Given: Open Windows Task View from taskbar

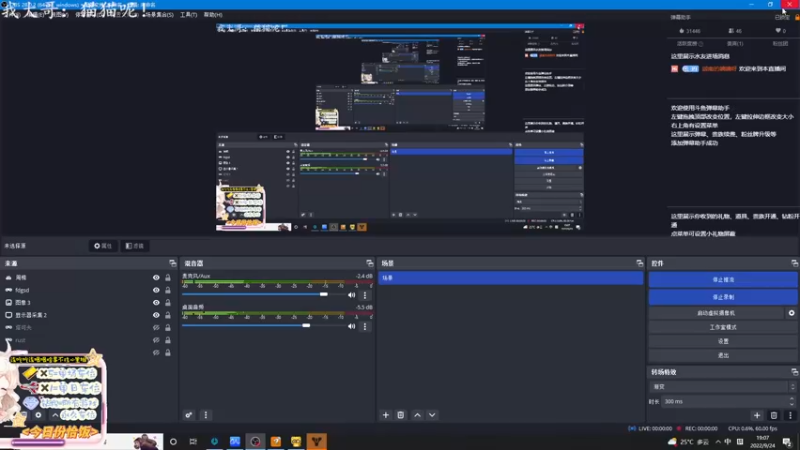Looking at the screenshot, I should 193,441.
